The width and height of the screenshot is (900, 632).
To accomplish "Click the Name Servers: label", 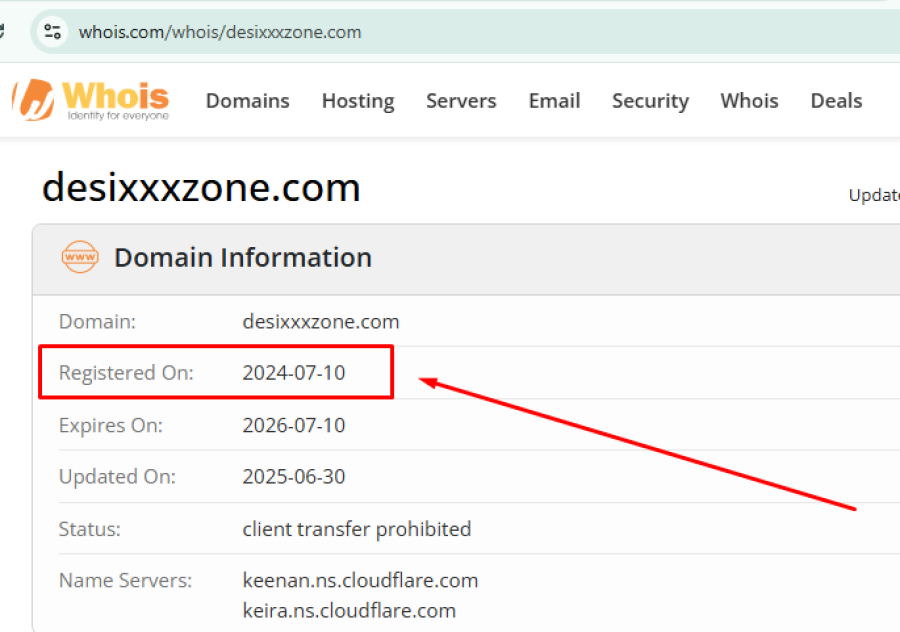I will click(x=125, y=580).
